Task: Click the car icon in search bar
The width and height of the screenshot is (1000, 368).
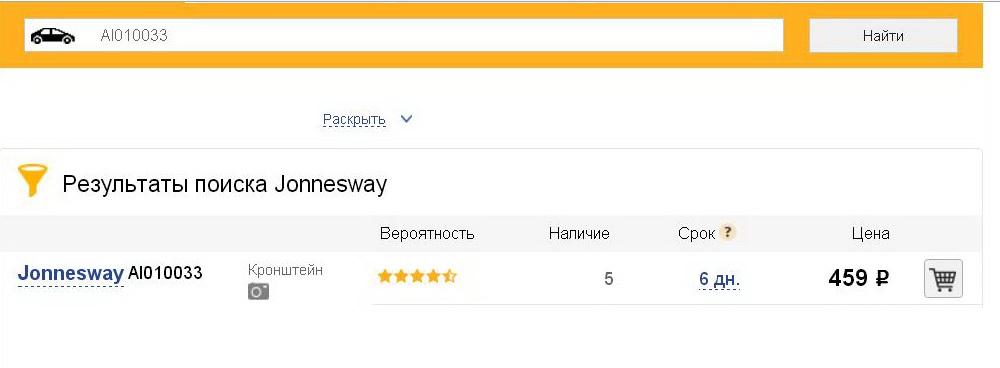Action: (x=53, y=36)
